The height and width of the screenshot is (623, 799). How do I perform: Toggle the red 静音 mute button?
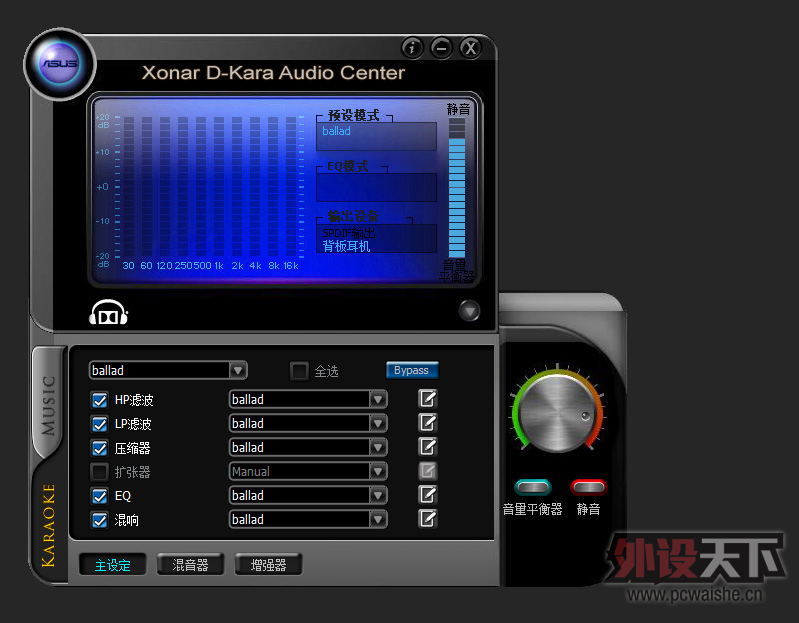589,487
